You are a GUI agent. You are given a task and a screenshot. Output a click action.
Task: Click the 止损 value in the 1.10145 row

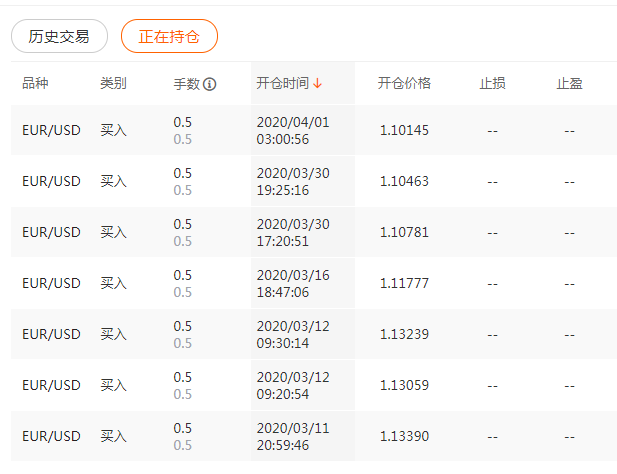492,131
